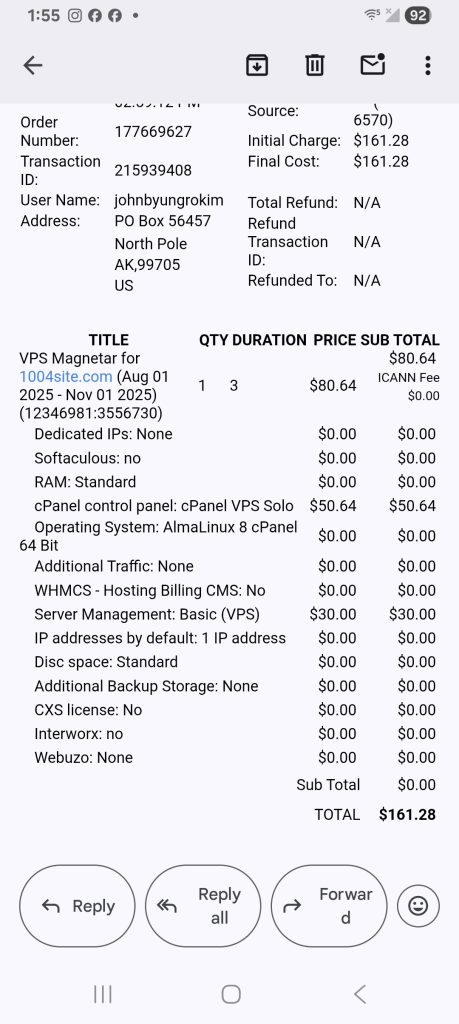The image size is (459, 1024).
Task: Tap the Instagram notification icon in status bar
Action: coord(75,15)
